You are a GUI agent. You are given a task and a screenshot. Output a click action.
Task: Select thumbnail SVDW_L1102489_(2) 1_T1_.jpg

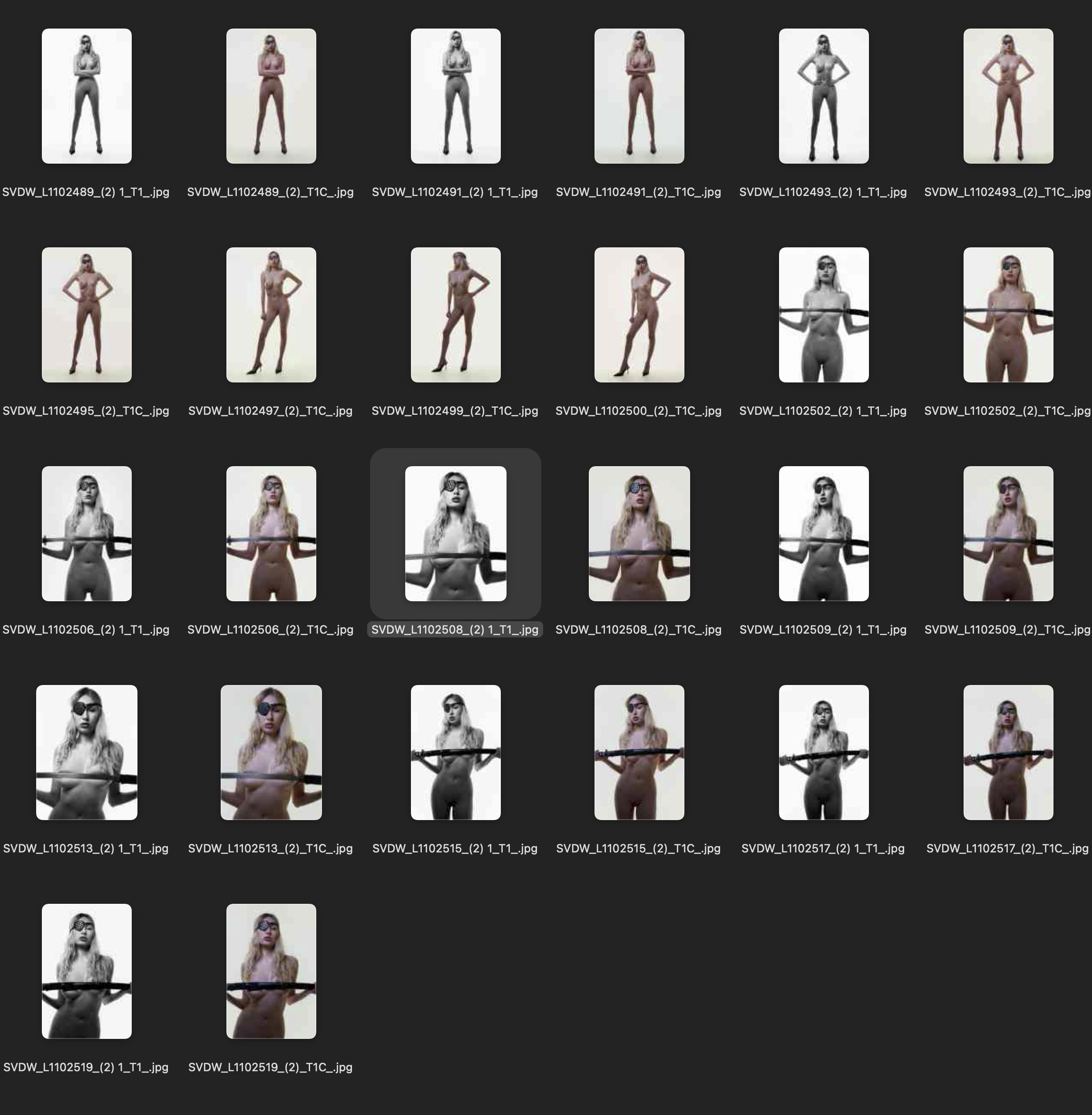pyautogui.click(x=87, y=96)
